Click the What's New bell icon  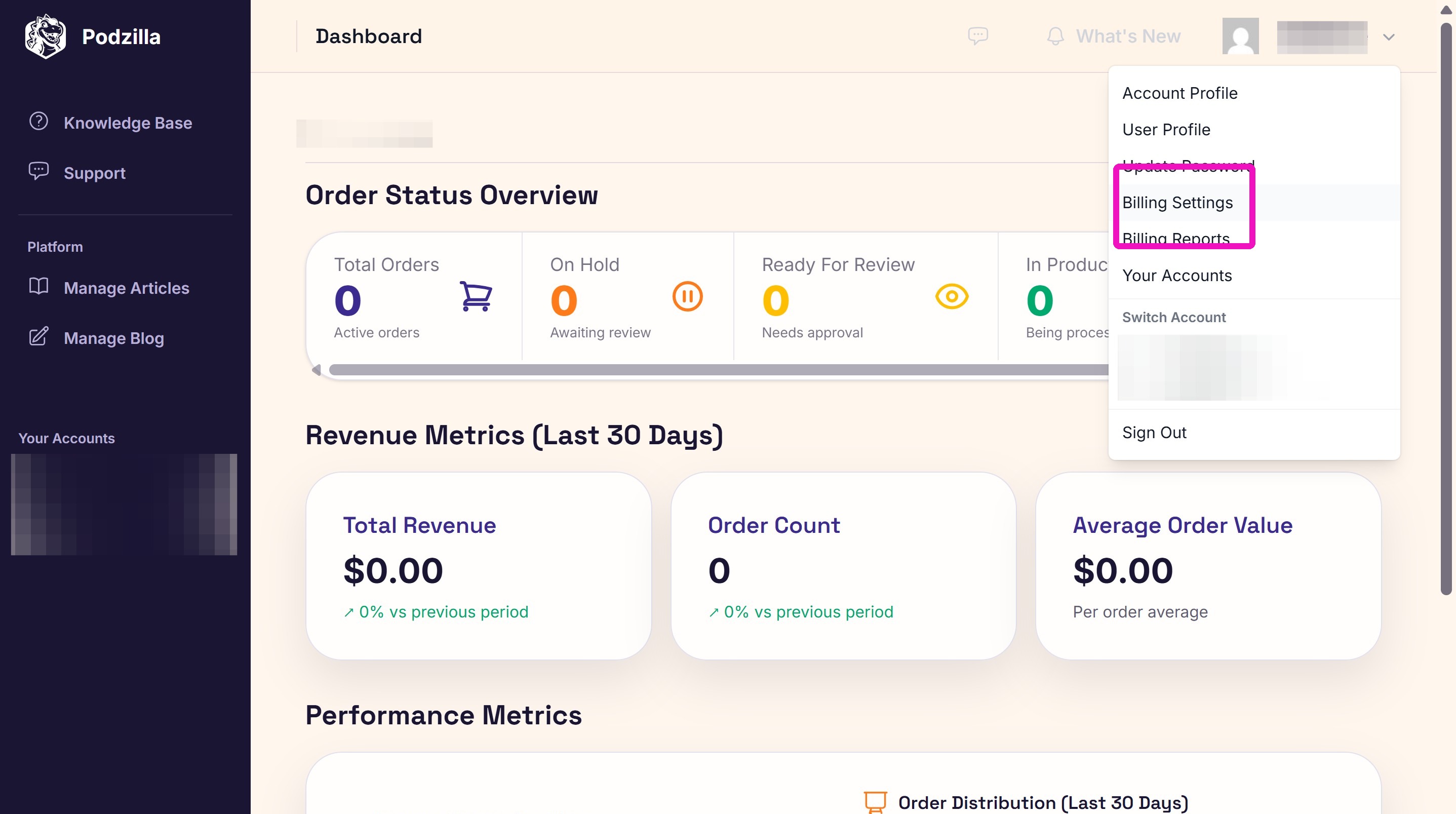(x=1055, y=36)
